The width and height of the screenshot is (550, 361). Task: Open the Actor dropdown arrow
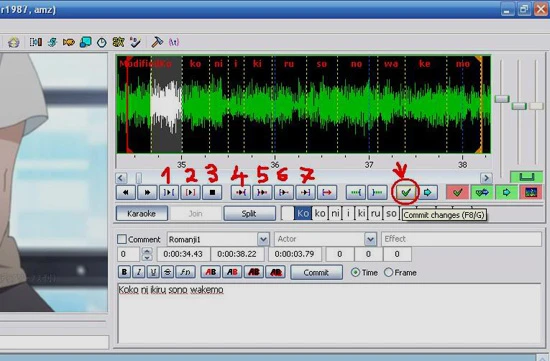pyautogui.click(x=370, y=239)
